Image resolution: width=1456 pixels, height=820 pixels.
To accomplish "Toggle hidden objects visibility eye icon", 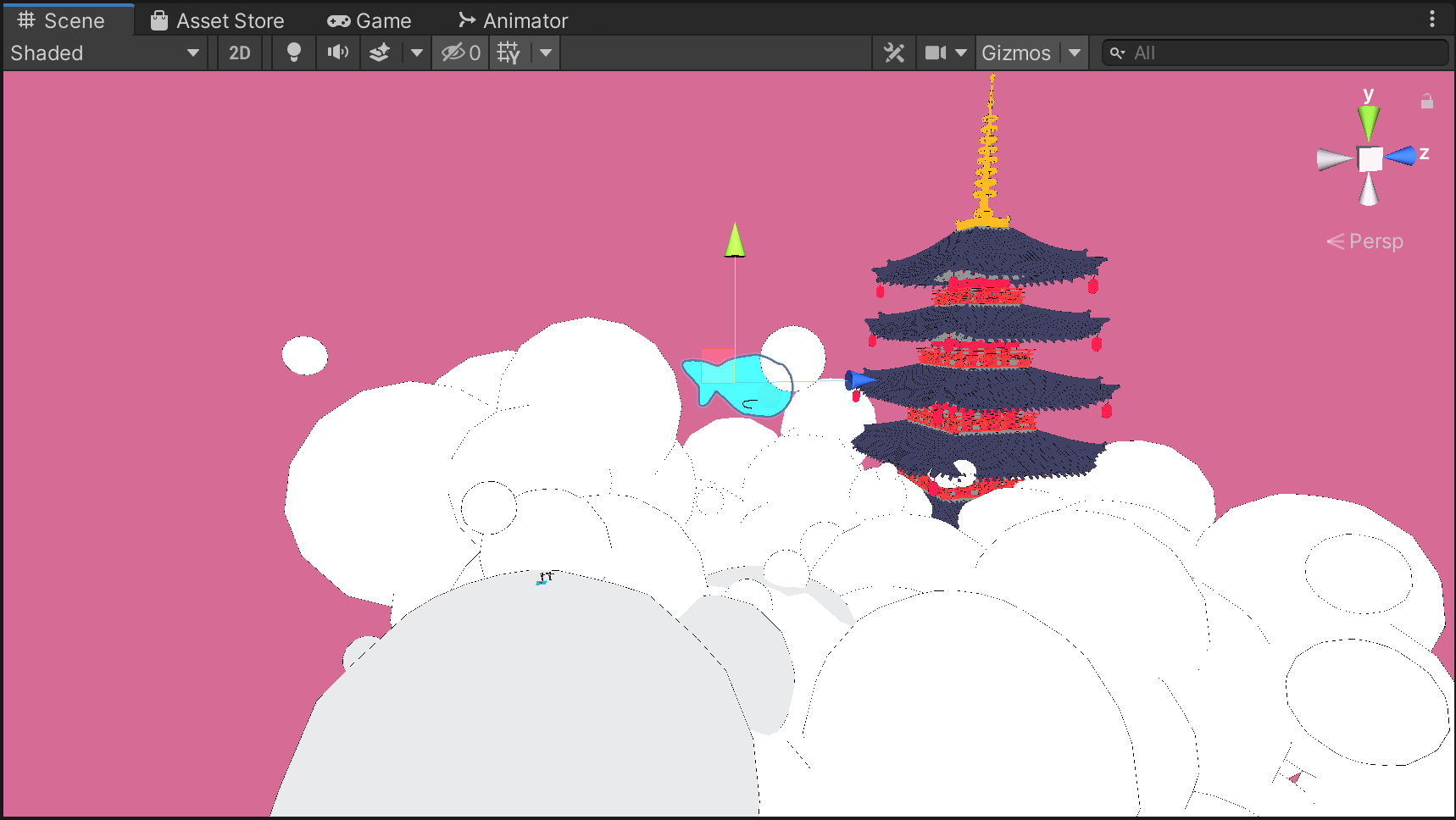I will (x=461, y=53).
